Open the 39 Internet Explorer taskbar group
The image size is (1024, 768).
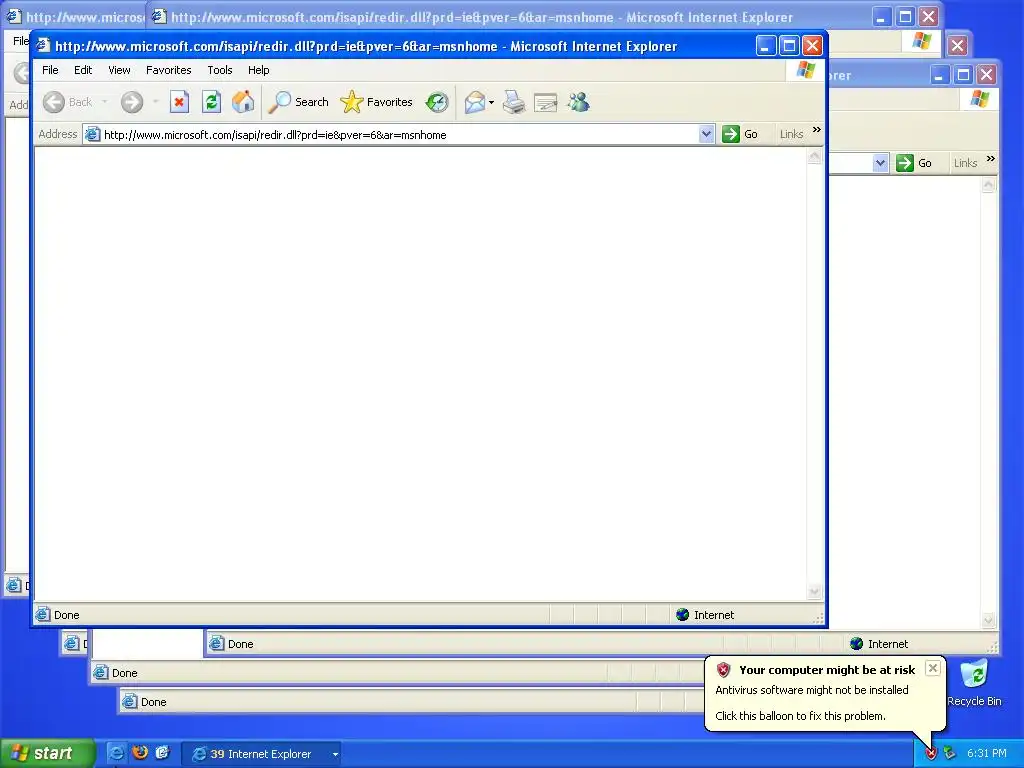261,754
